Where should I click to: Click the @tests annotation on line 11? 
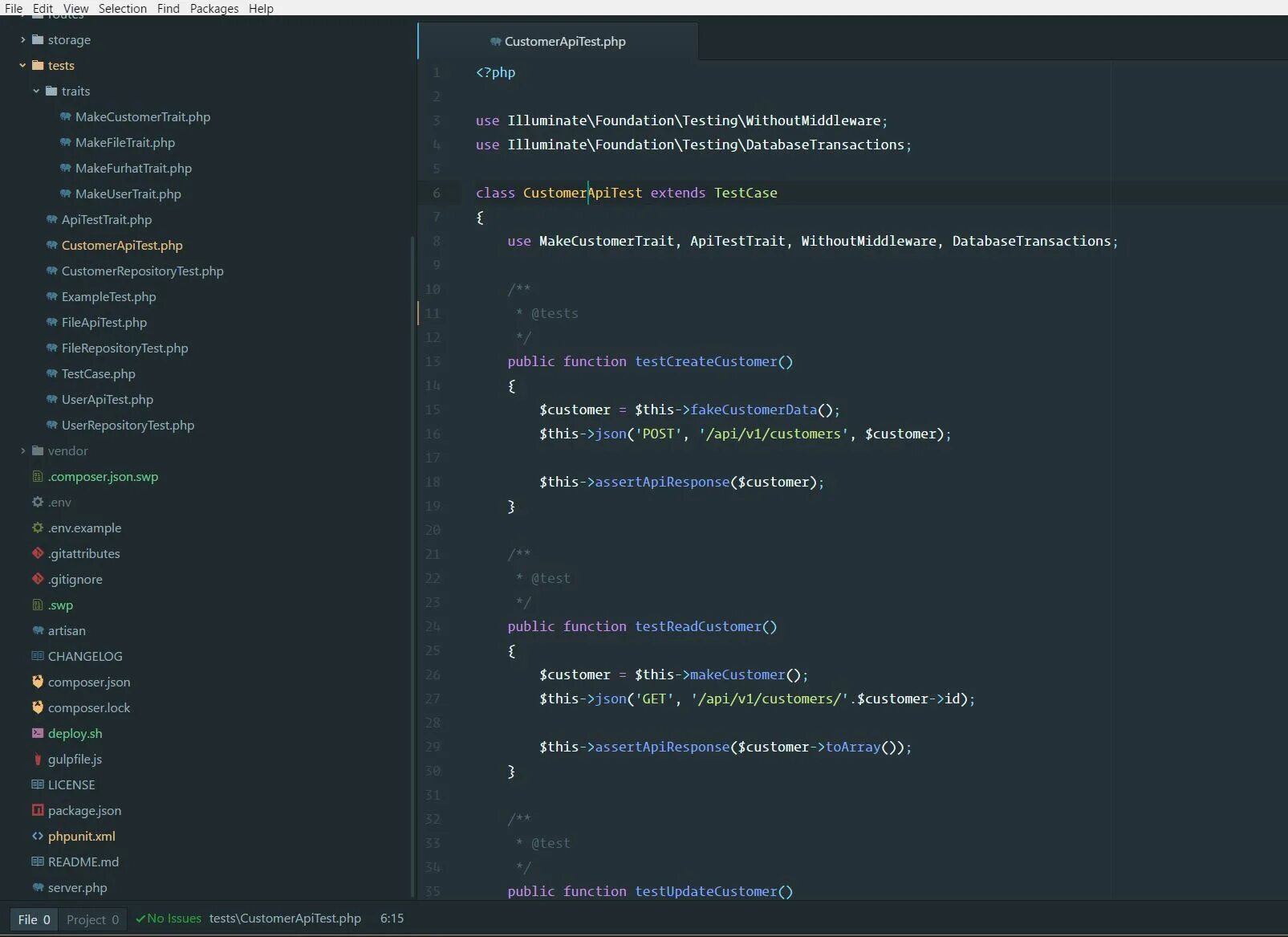pos(555,313)
